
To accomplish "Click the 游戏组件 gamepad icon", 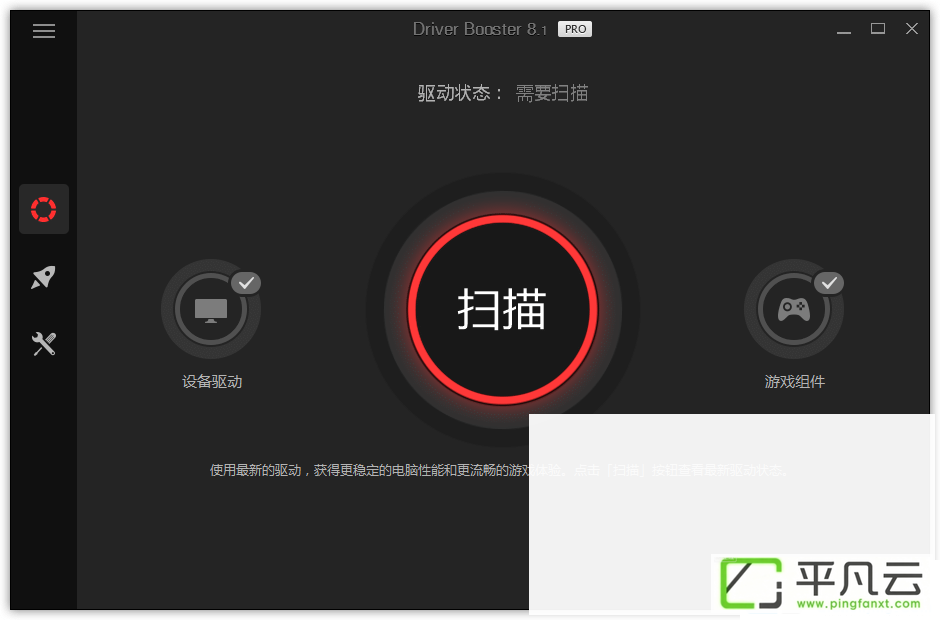I will (794, 309).
